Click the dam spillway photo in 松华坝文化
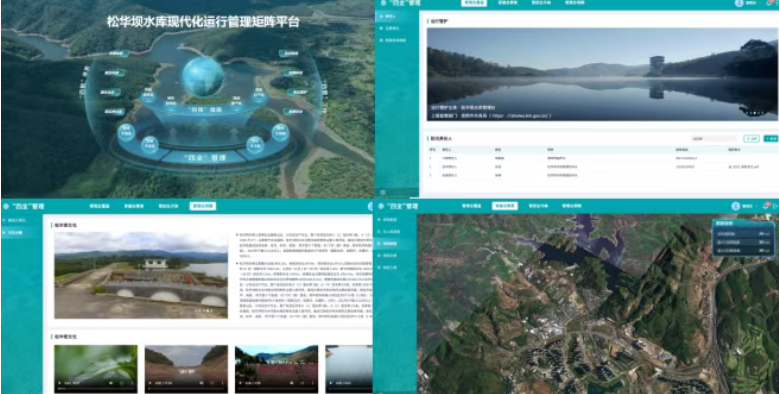779x394 pixels. pos(141,275)
